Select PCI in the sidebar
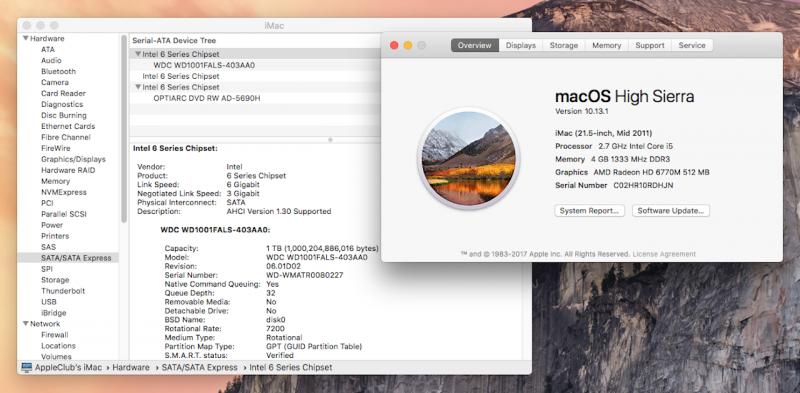The height and width of the screenshot is (393, 800). pyautogui.click(x=47, y=203)
